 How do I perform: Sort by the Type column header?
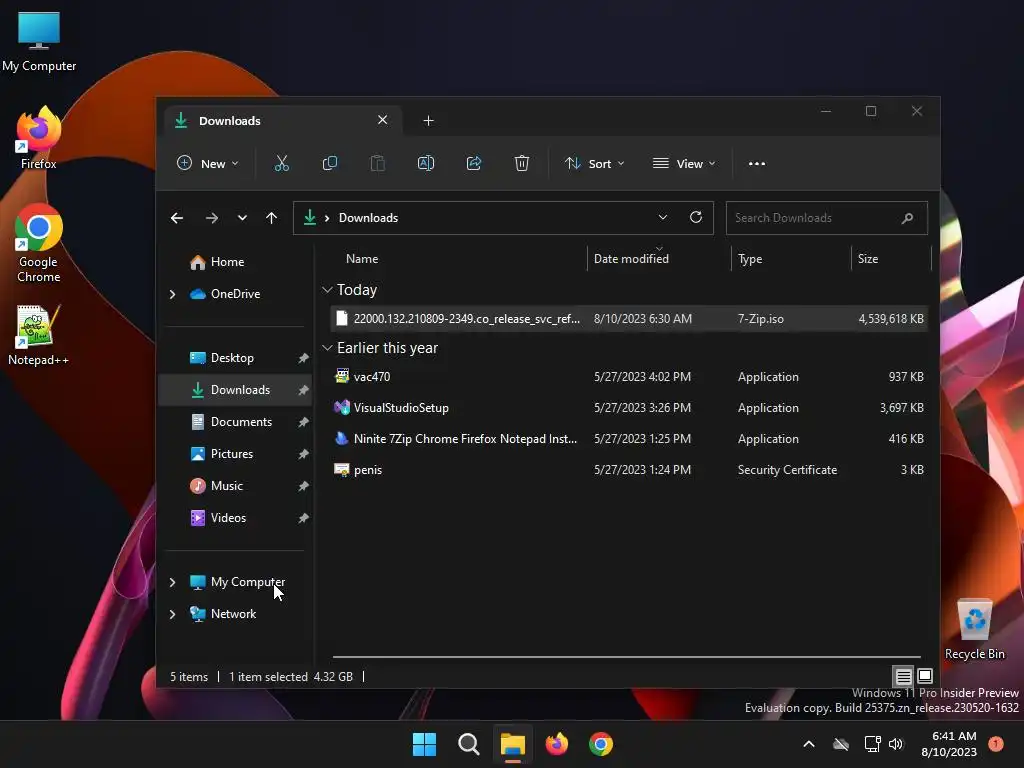tap(790, 259)
